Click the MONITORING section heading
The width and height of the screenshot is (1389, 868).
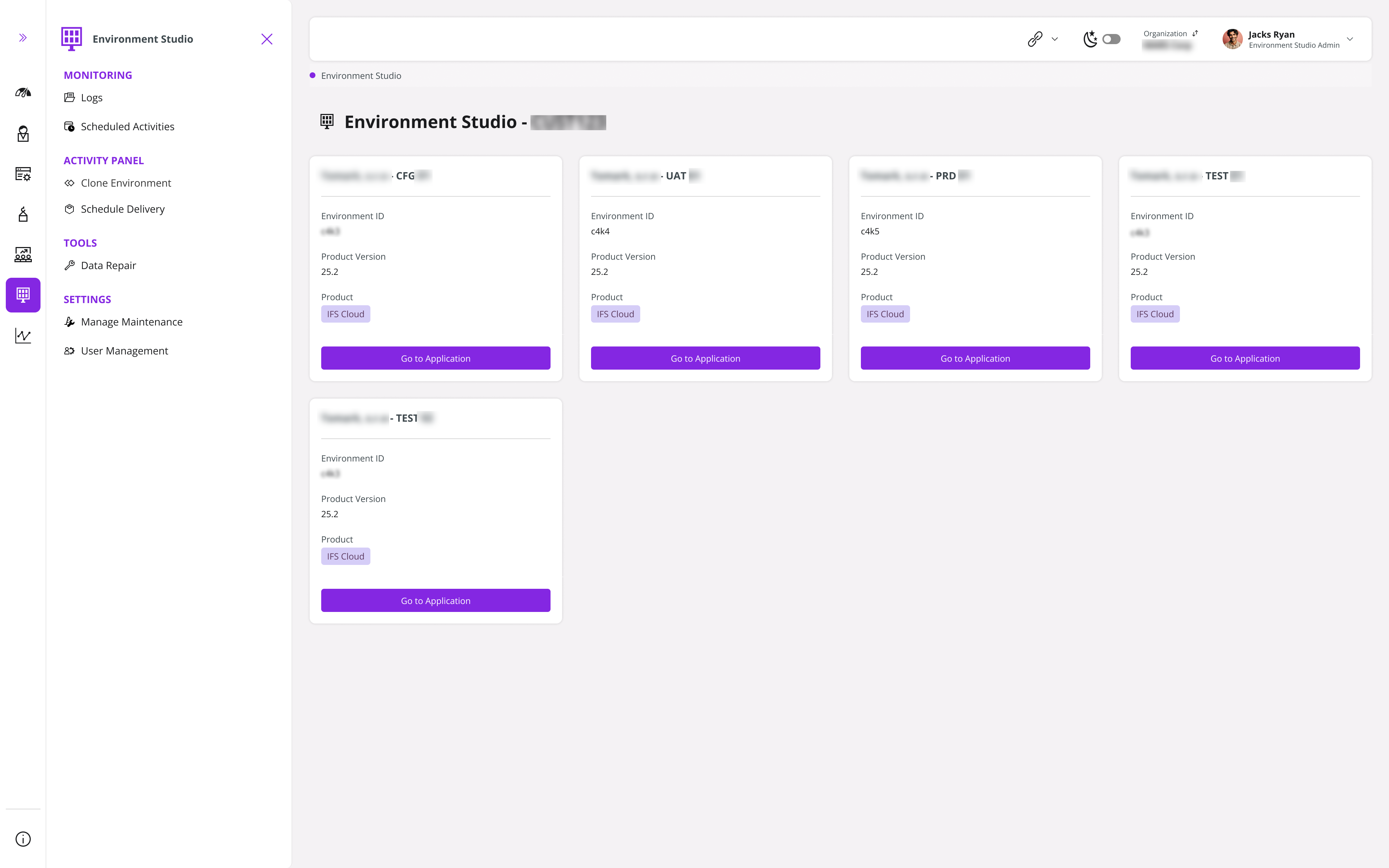98,75
